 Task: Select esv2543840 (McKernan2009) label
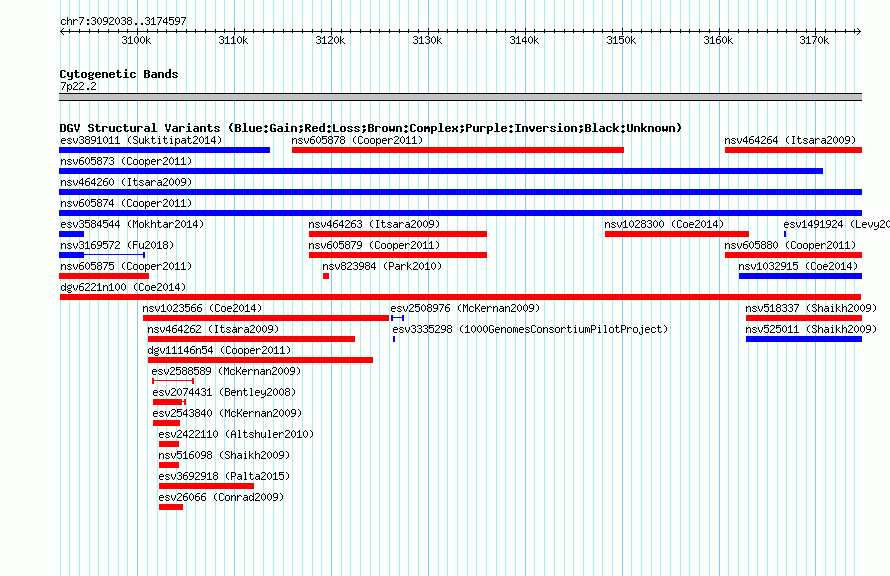pyautogui.click(x=227, y=413)
